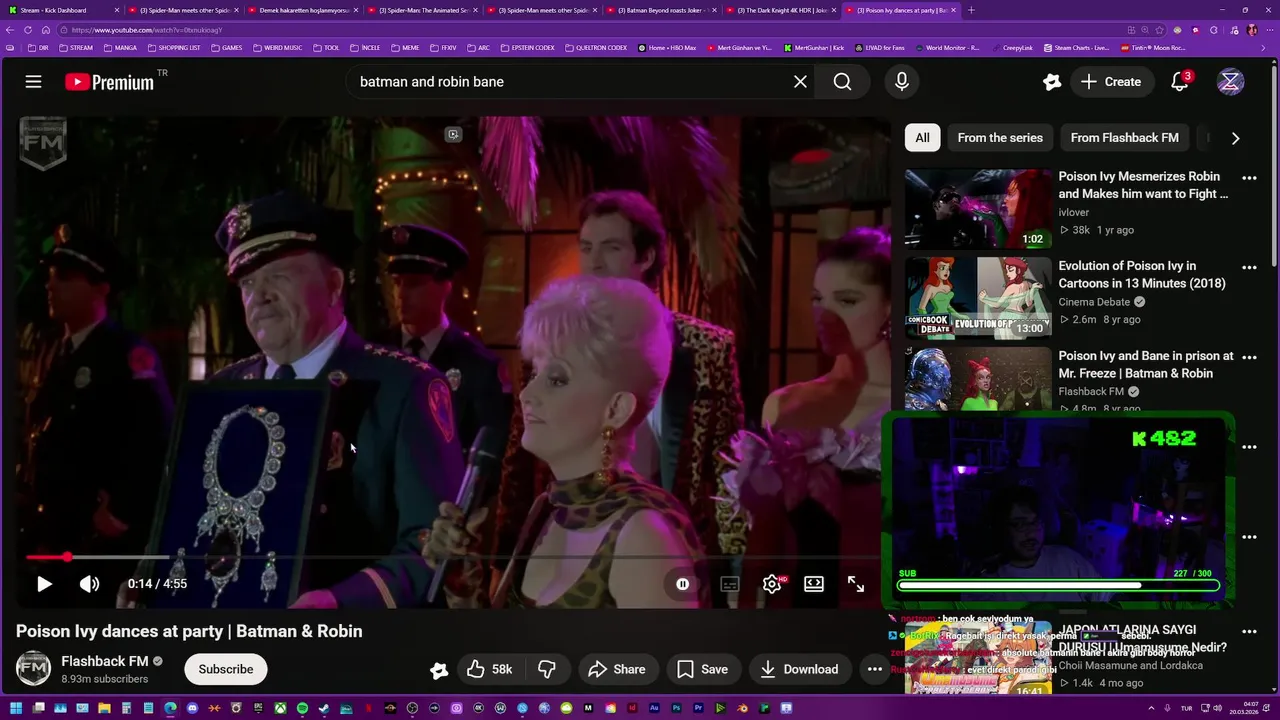
Task: Mute the video volume
Action: 90,584
